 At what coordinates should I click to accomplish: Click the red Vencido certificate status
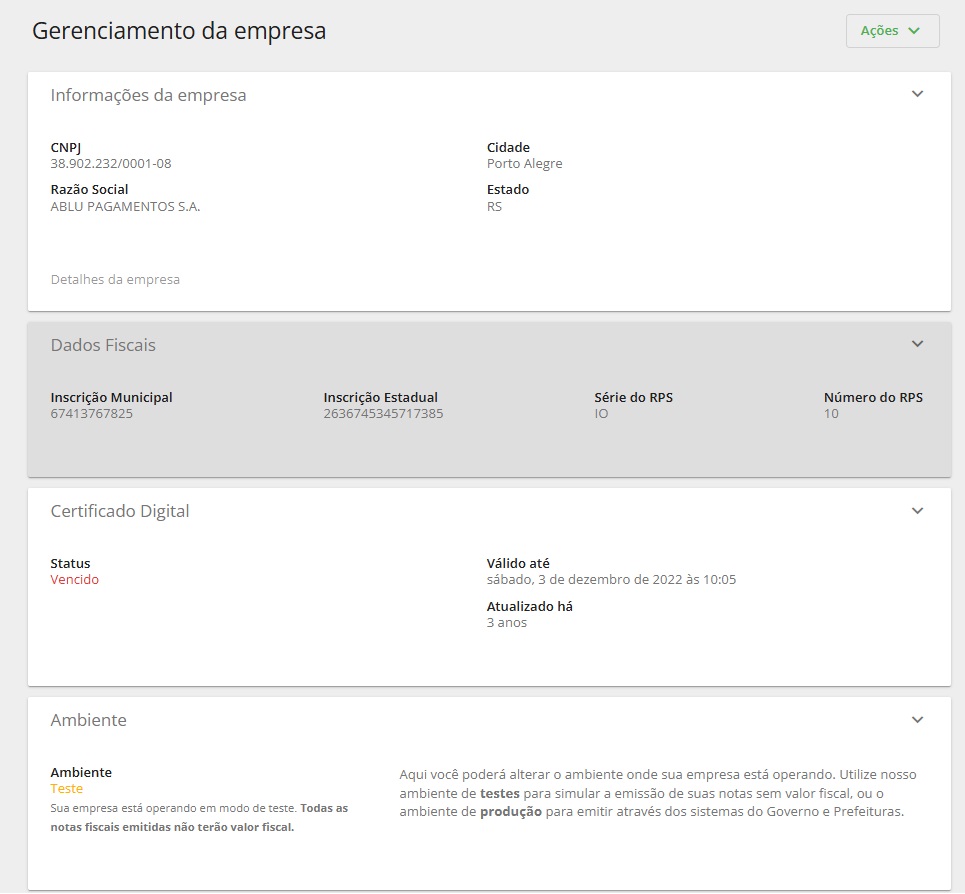point(75,580)
